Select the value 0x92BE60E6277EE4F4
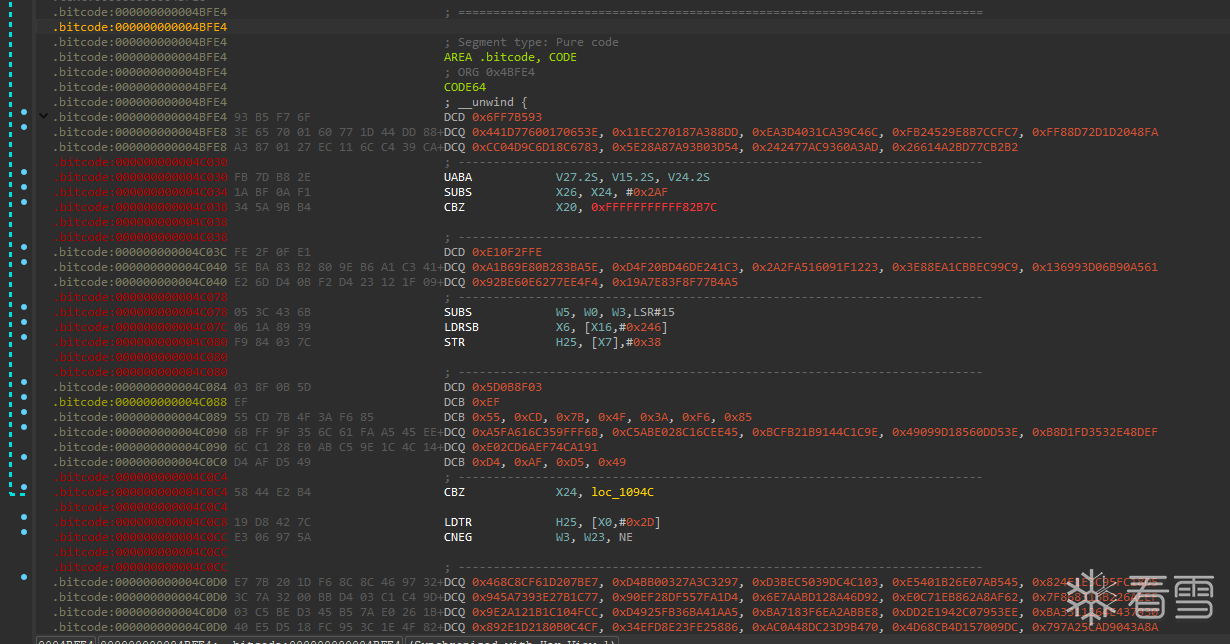 point(535,282)
